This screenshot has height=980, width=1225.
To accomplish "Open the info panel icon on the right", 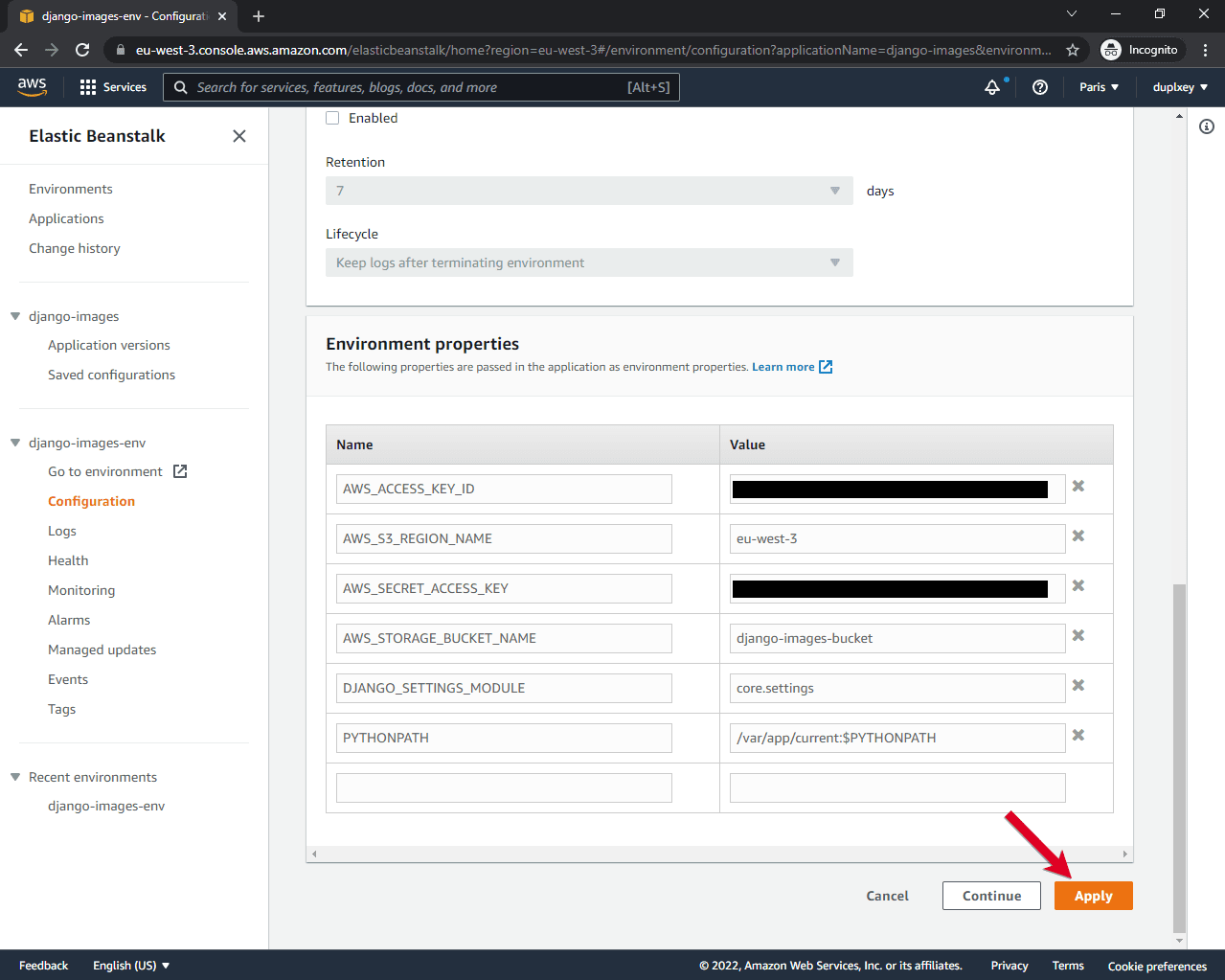I will [x=1207, y=125].
